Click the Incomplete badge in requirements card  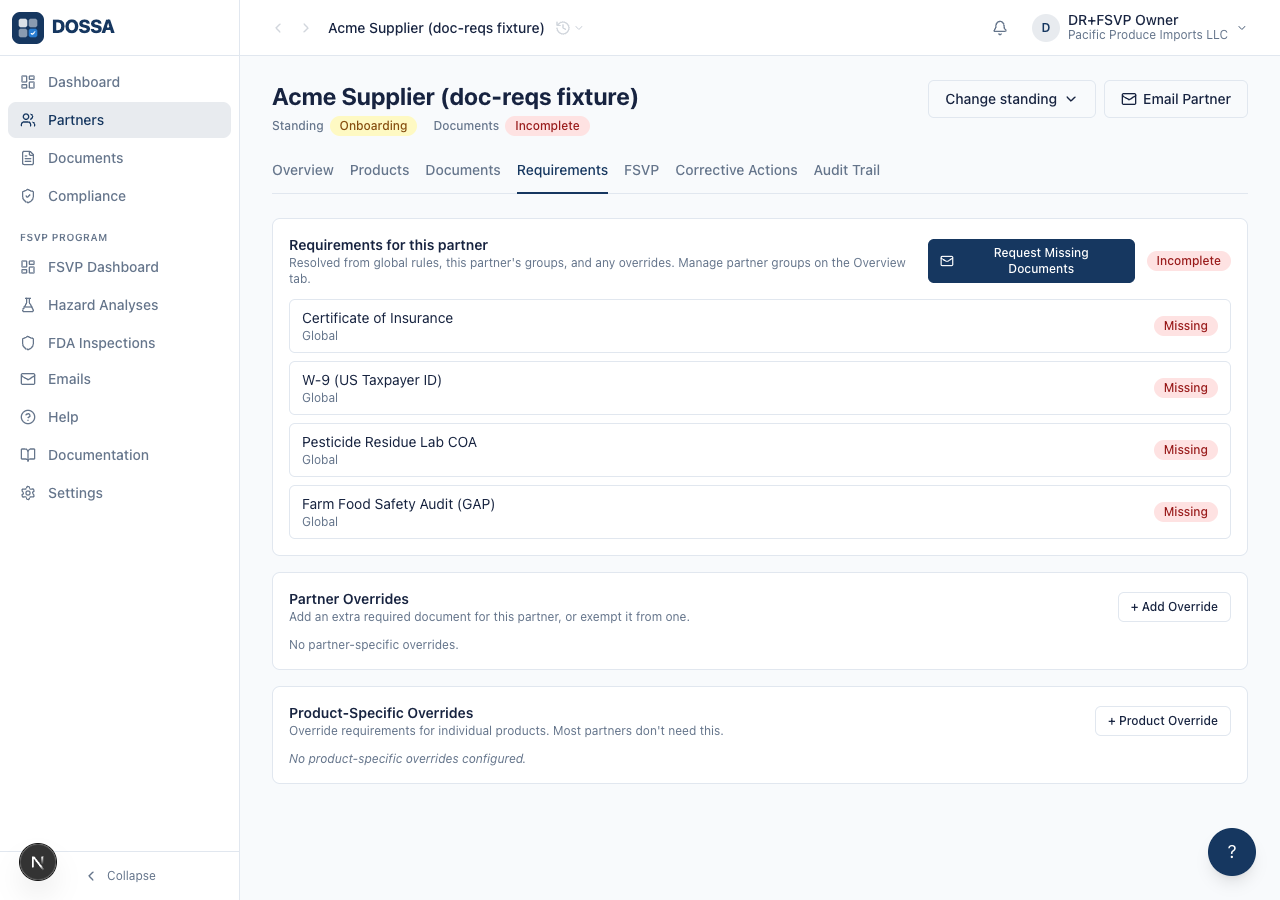1189,261
